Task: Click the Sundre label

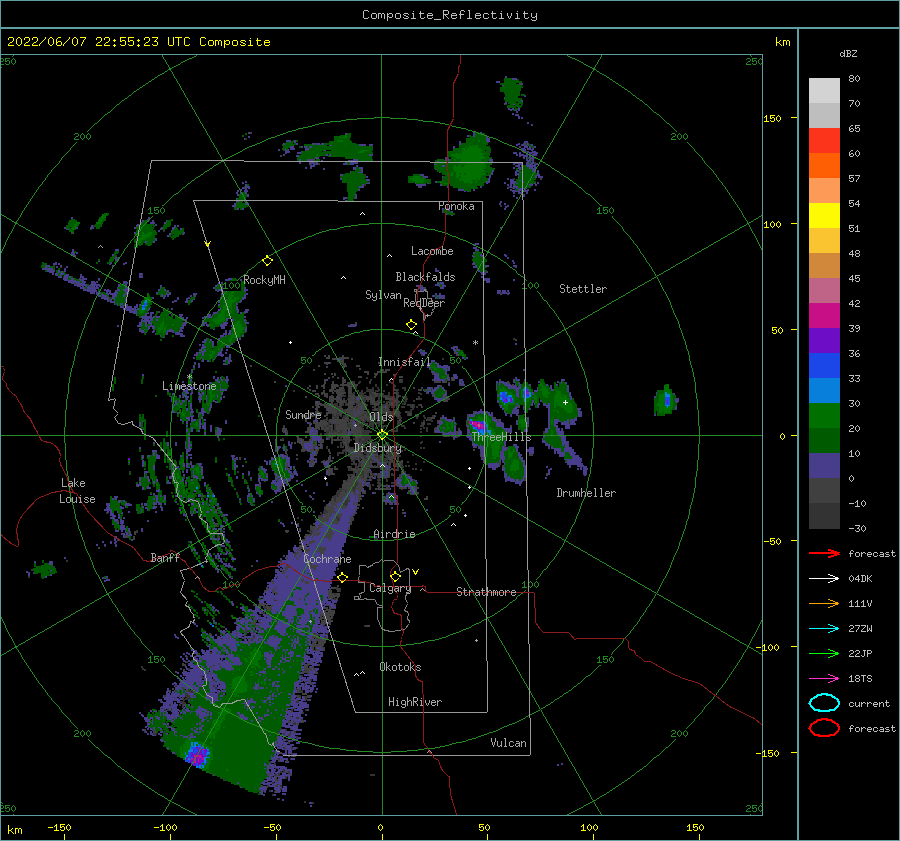Action: (x=303, y=414)
